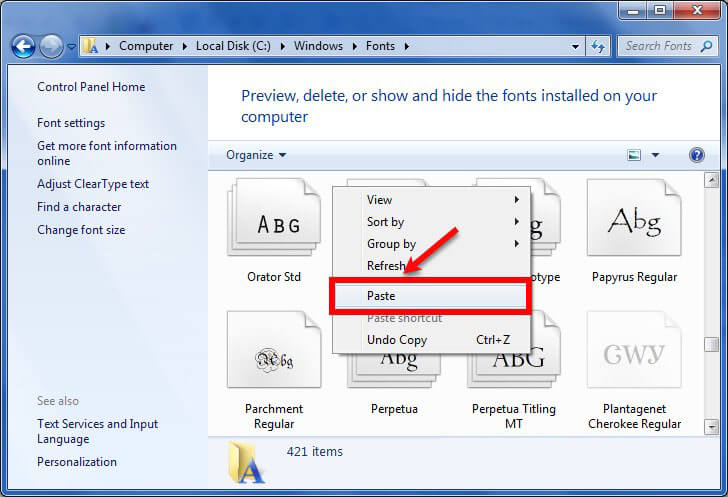This screenshot has height=497, width=728.
Task: Select Local Disk (C:) in breadcrumb
Action: click(233, 46)
